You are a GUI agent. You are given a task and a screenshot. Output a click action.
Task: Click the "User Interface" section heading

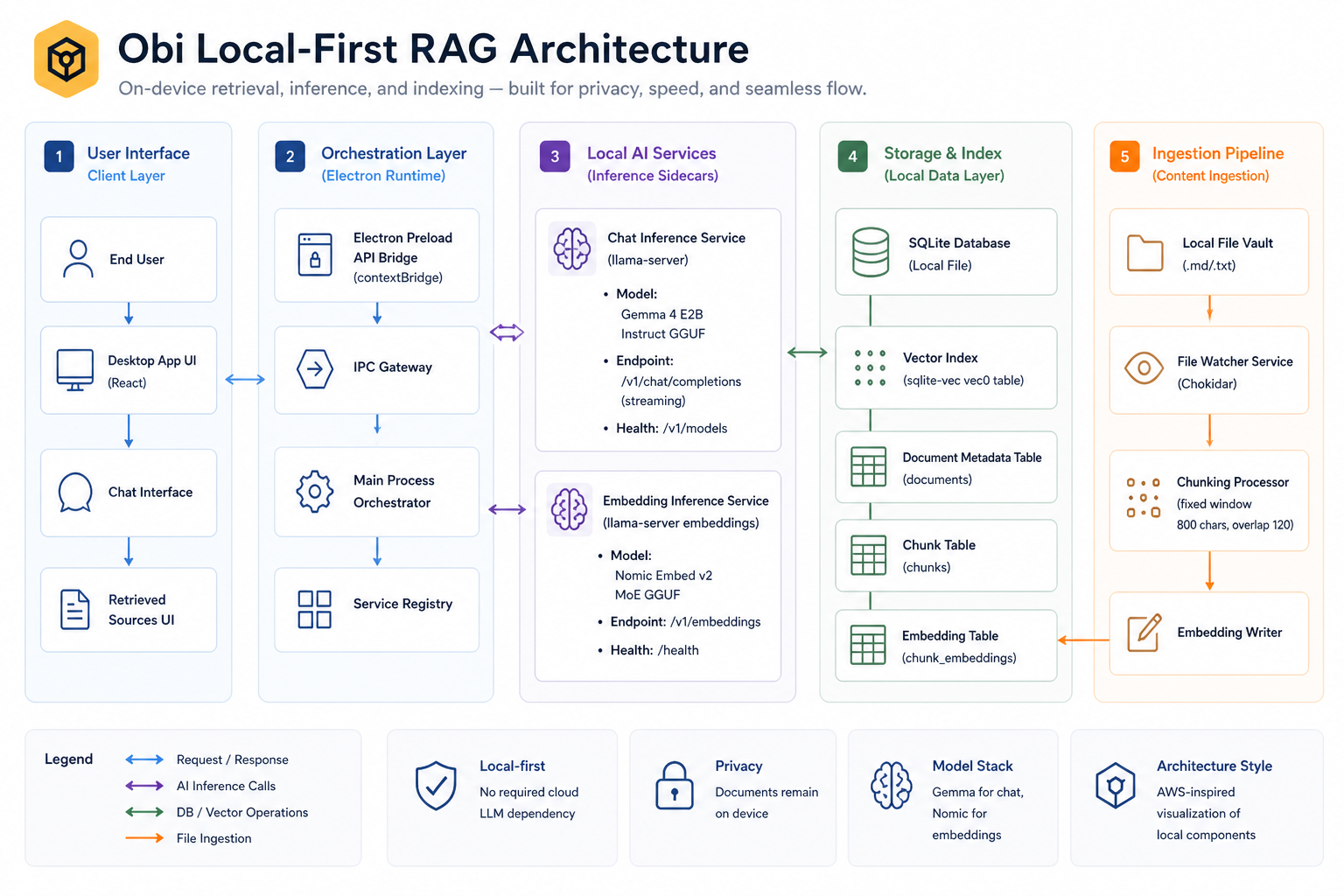point(138,153)
